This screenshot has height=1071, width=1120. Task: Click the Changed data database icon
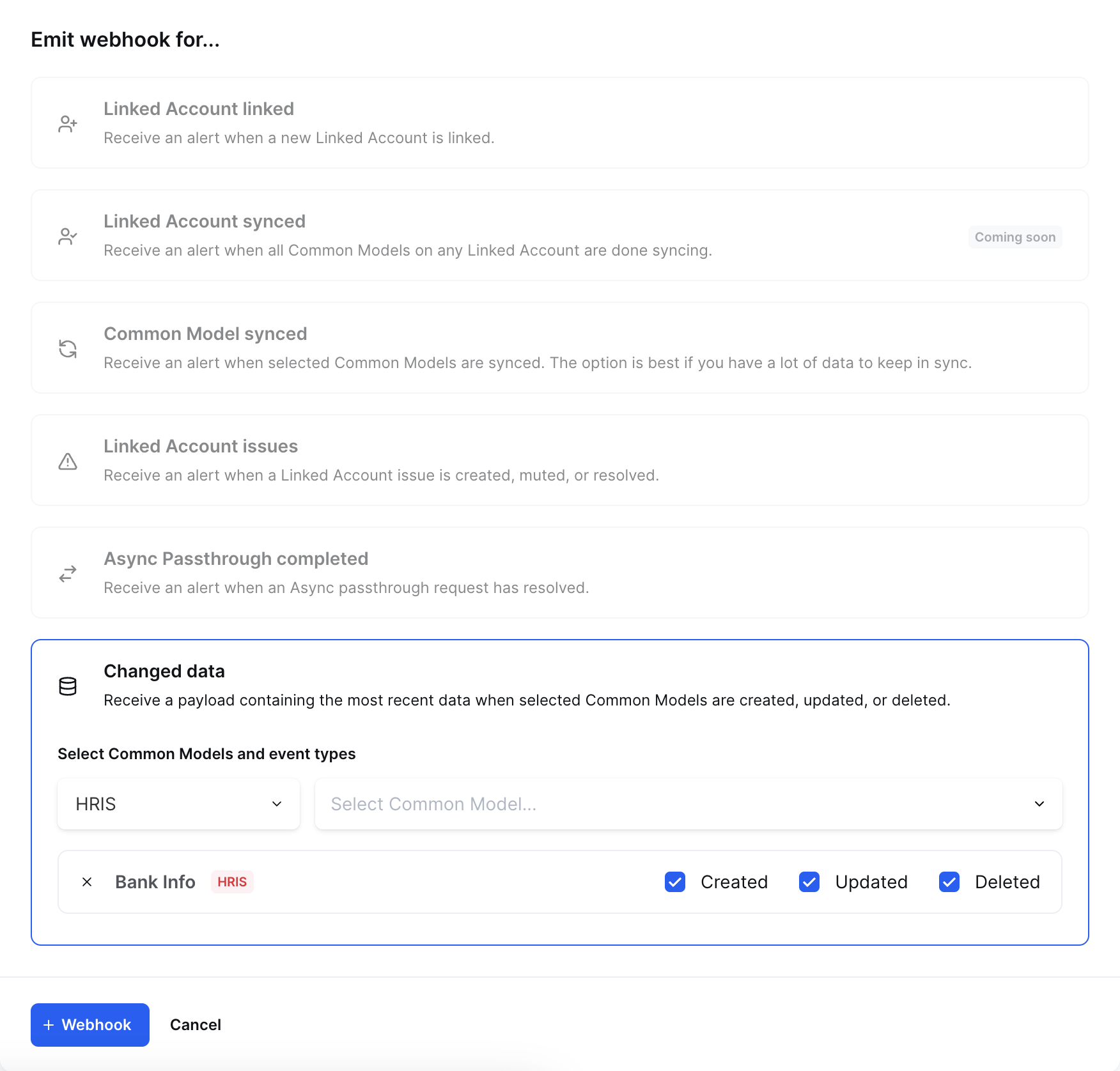pyautogui.click(x=68, y=686)
